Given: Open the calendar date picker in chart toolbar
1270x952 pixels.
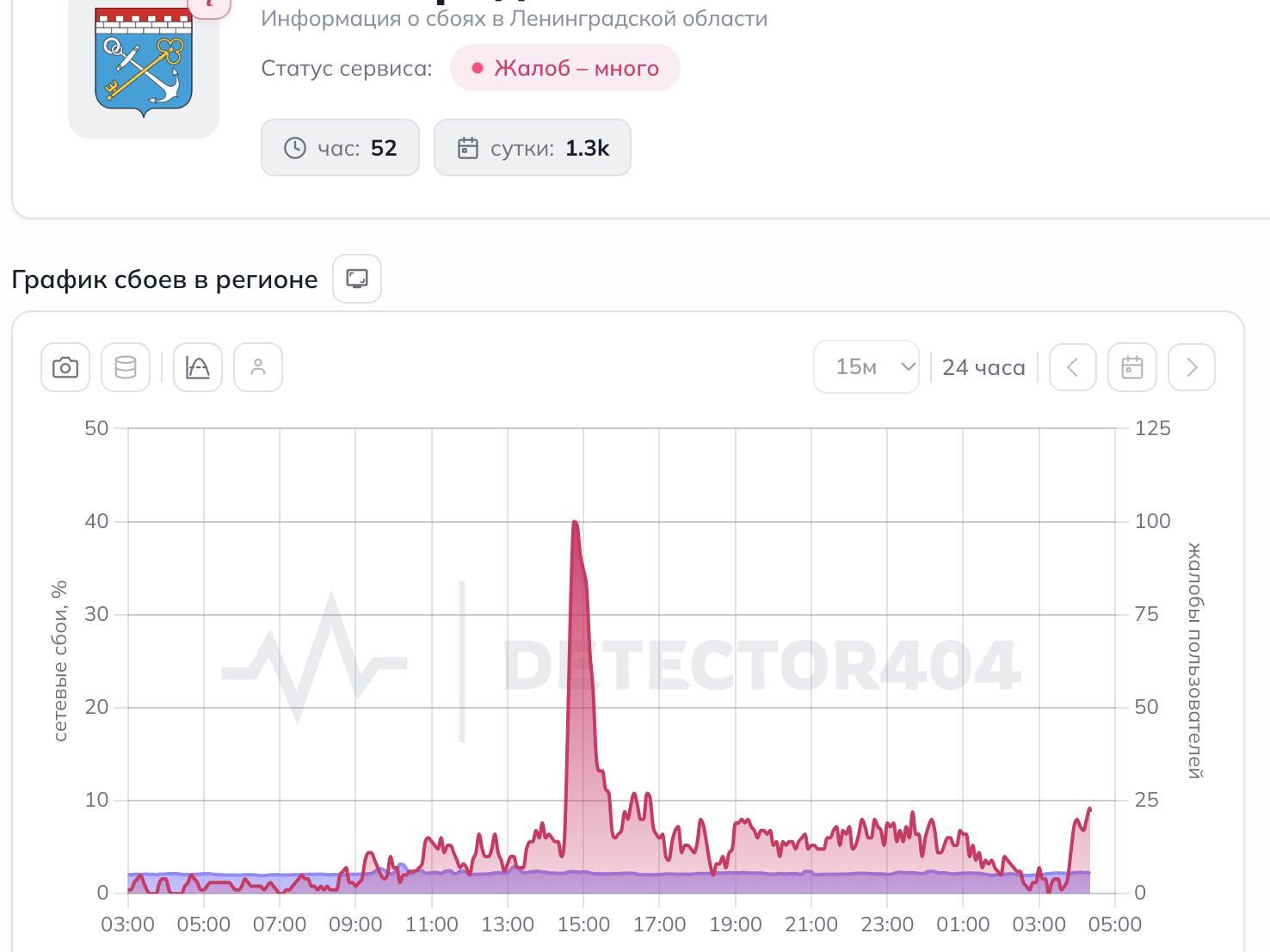Looking at the screenshot, I should click(x=1132, y=367).
